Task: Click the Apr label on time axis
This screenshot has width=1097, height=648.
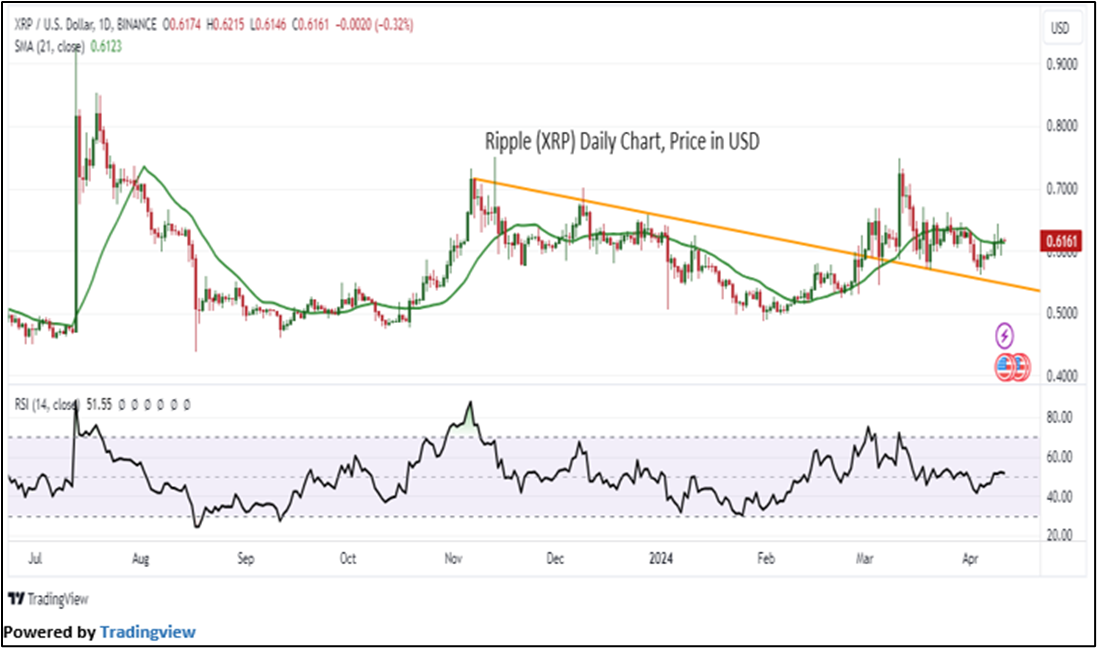Action: coord(970,559)
